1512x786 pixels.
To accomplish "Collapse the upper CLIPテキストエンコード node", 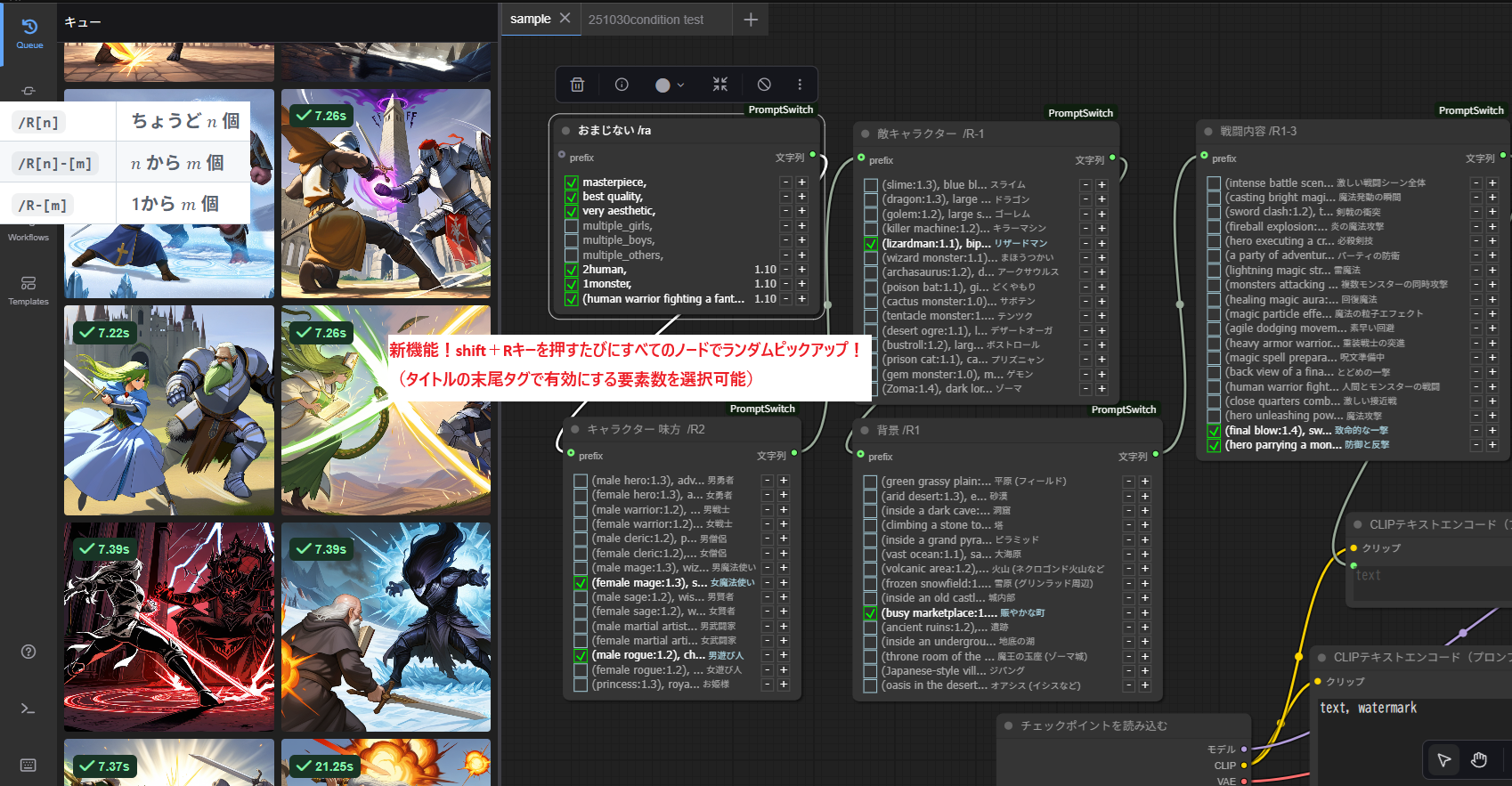I will [1358, 524].
